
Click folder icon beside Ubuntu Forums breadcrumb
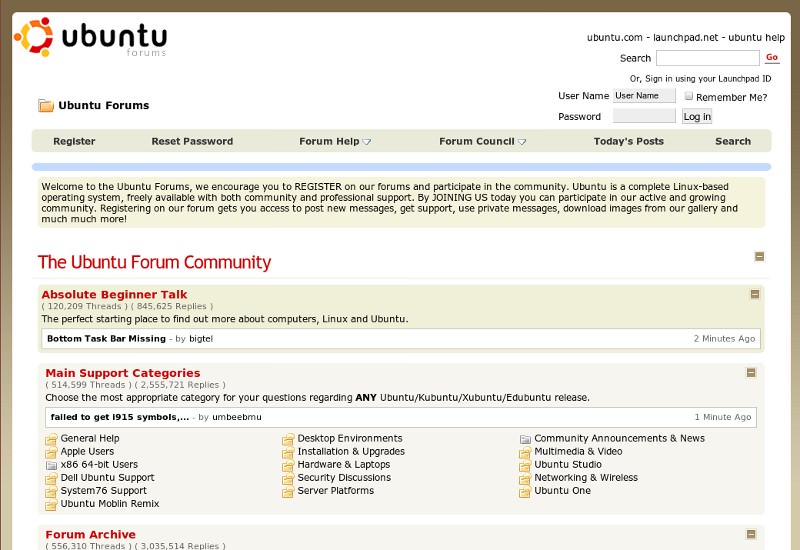pyautogui.click(x=46, y=106)
